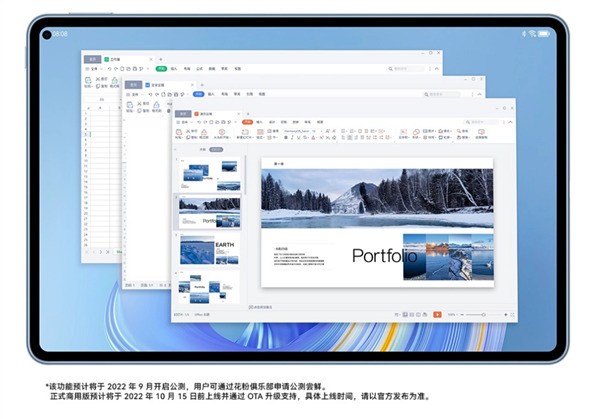Click Cut icon in presentation window ribbon

pos(189,131)
